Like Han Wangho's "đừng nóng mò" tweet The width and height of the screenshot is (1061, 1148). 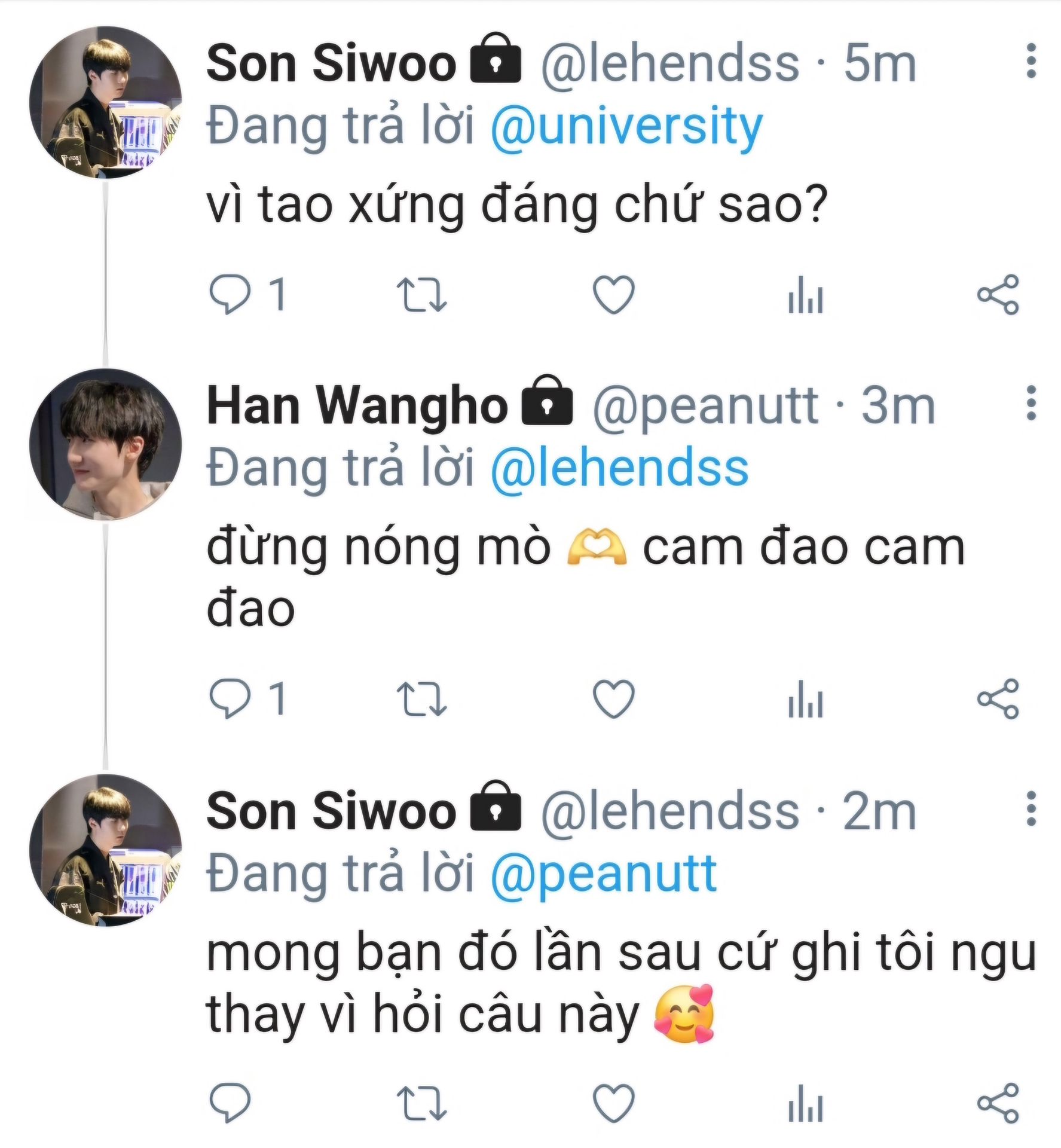613,698
